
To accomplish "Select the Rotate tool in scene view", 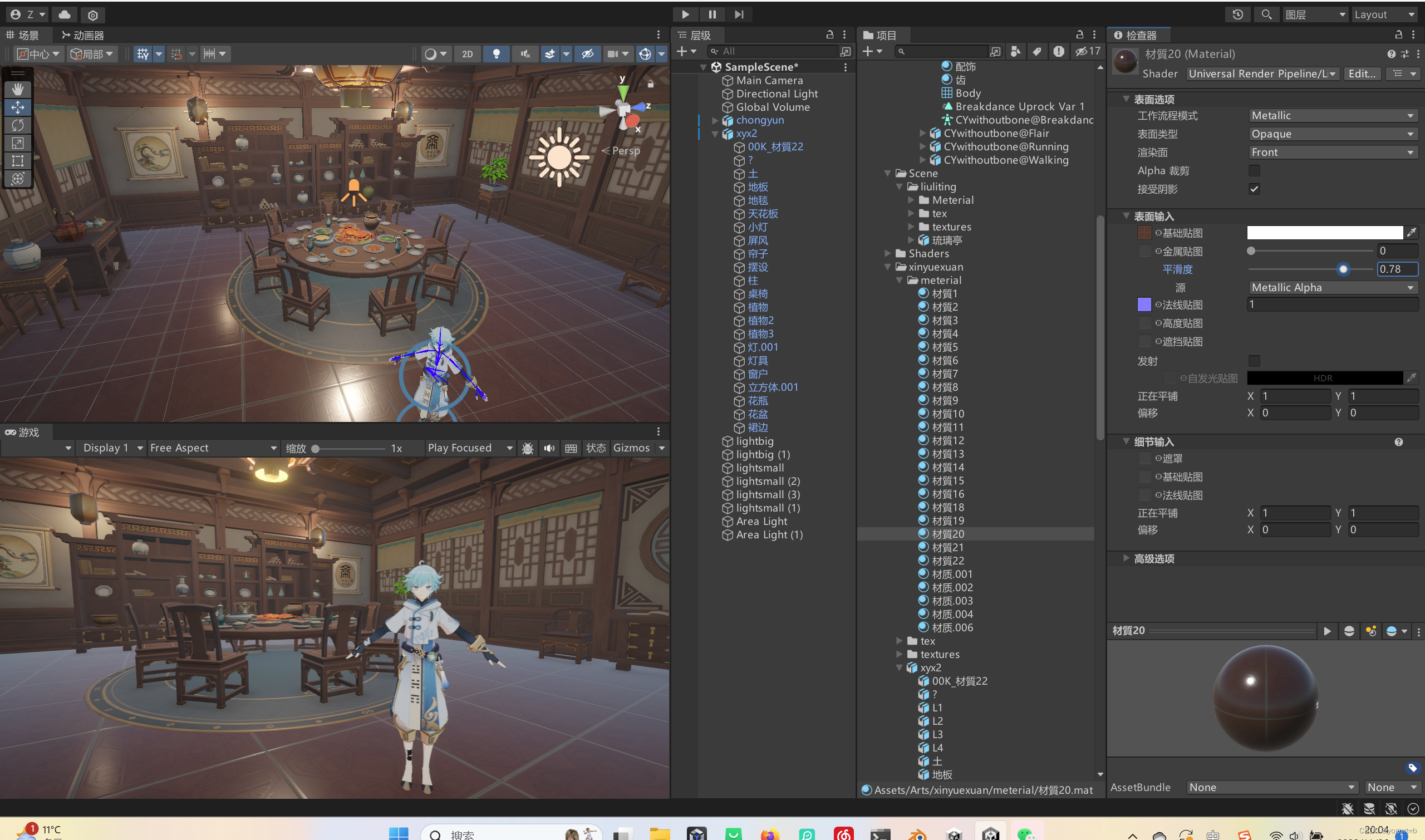I will 18,125.
